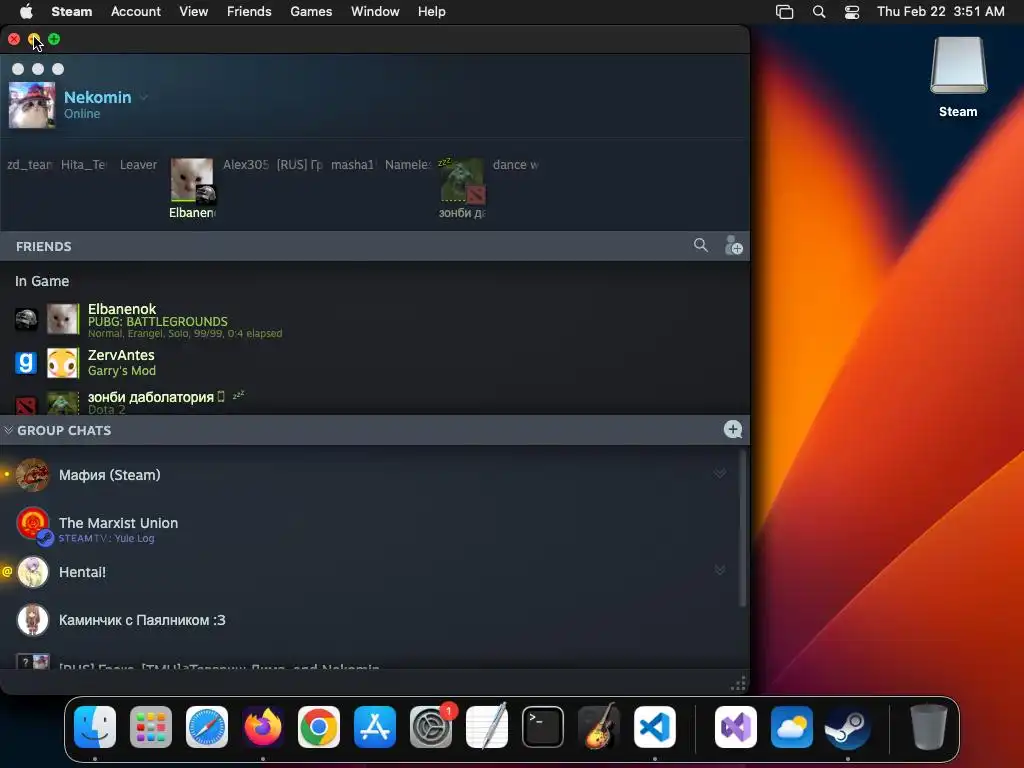Image resolution: width=1024 pixels, height=768 pixels.
Task: Open Nekomin status dropdown arrow
Action: coord(144,97)
